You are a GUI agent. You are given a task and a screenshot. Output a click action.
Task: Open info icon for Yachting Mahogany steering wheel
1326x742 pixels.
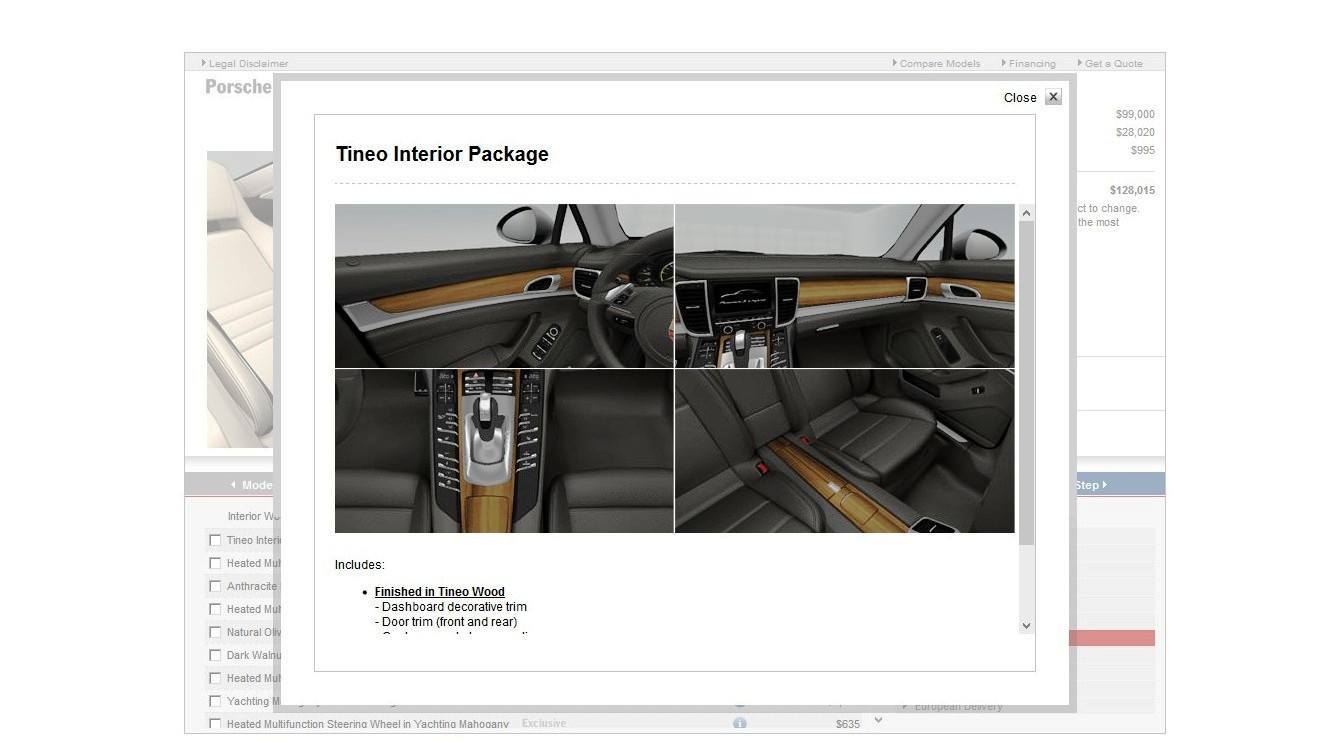coord(739,723)
